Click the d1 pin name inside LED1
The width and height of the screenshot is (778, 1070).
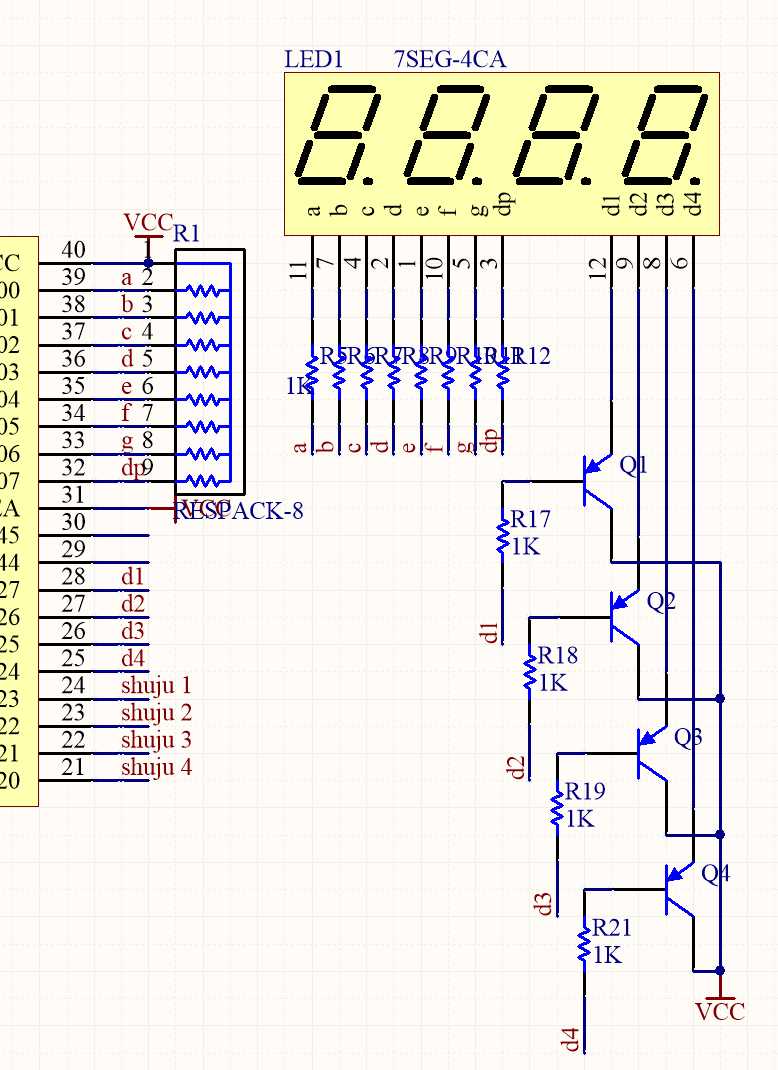611,205
